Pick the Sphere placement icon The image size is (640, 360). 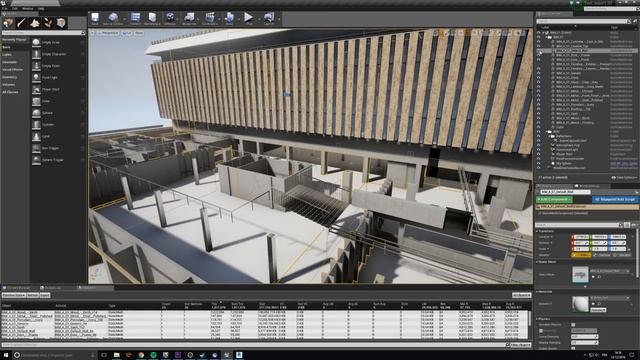36,113
